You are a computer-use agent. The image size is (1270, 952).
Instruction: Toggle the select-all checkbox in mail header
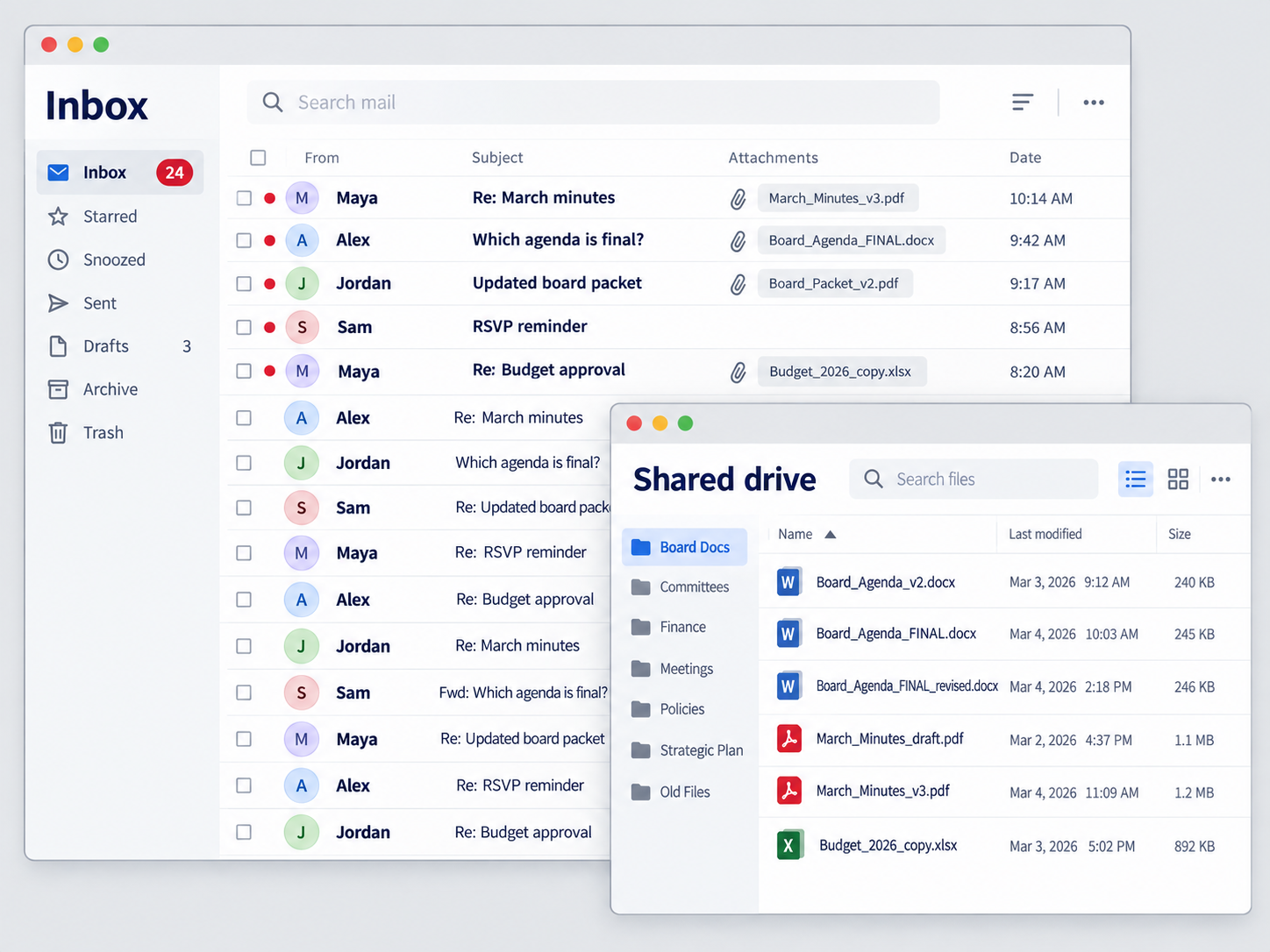pyautogui.click(x=258, y=158)
